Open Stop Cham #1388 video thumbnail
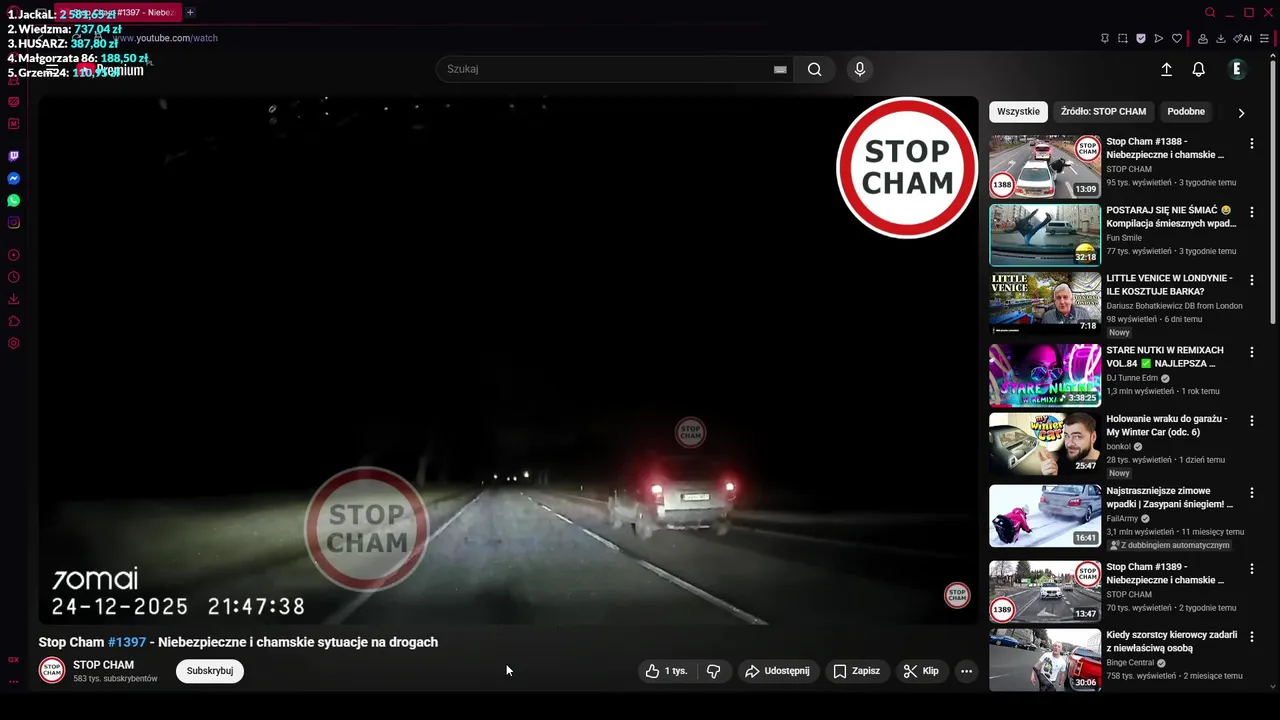Viewport: 1280px width, 720px height. (x=1045, y=166)
